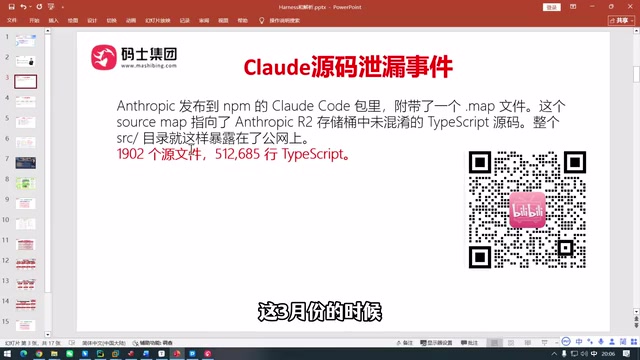Image resolution: width=640 pixels, height=360 pixels.
Task: Customize the quick access toolbar dropdown
Action: pos(63,7)
